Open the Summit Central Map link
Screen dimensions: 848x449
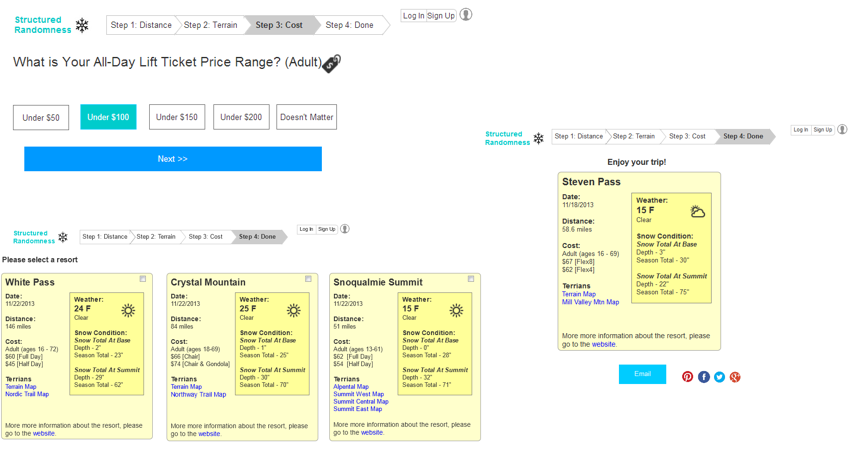point(361,401)
